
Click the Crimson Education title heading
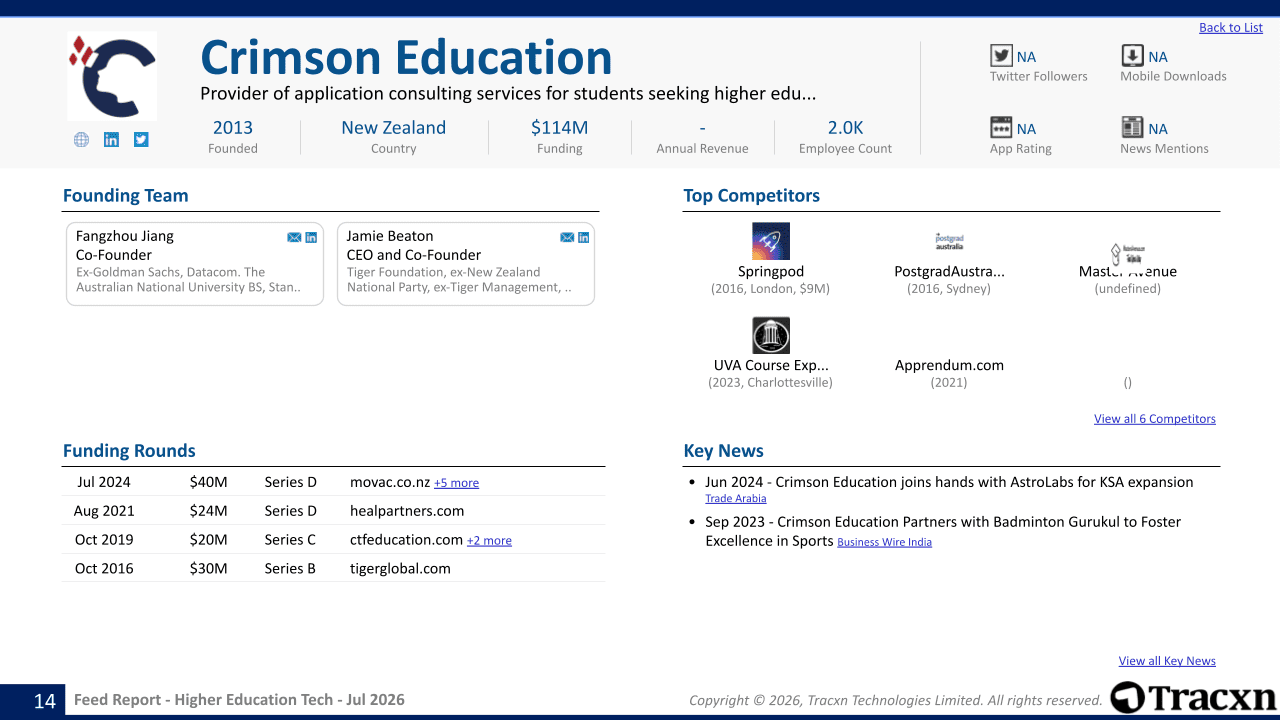[x=406, y=57]
